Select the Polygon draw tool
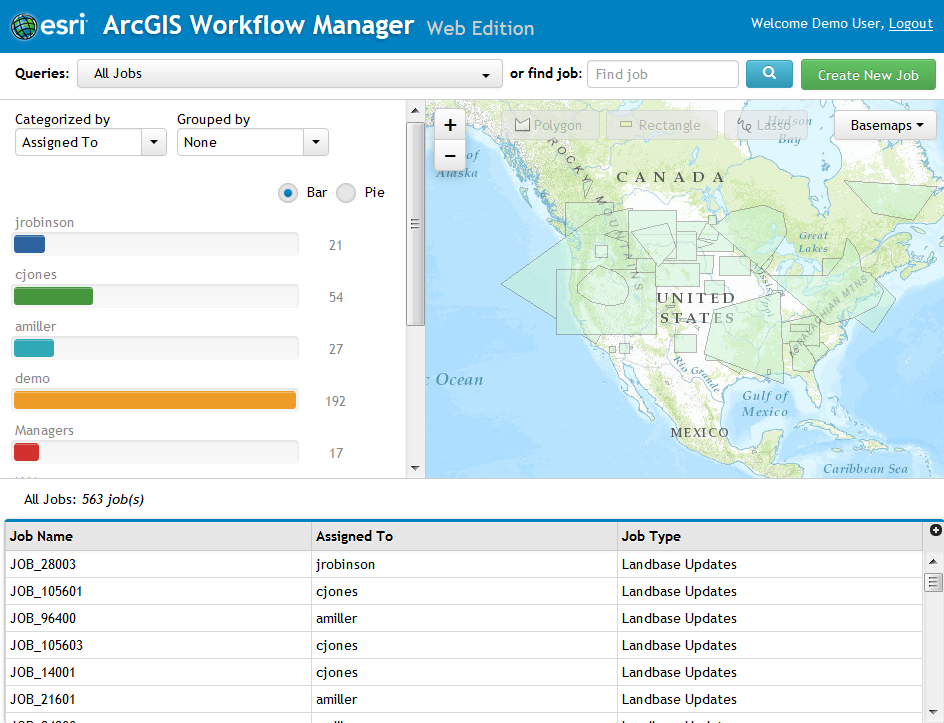The width and height of the screenshot is (944, 723). coord(549,125)
